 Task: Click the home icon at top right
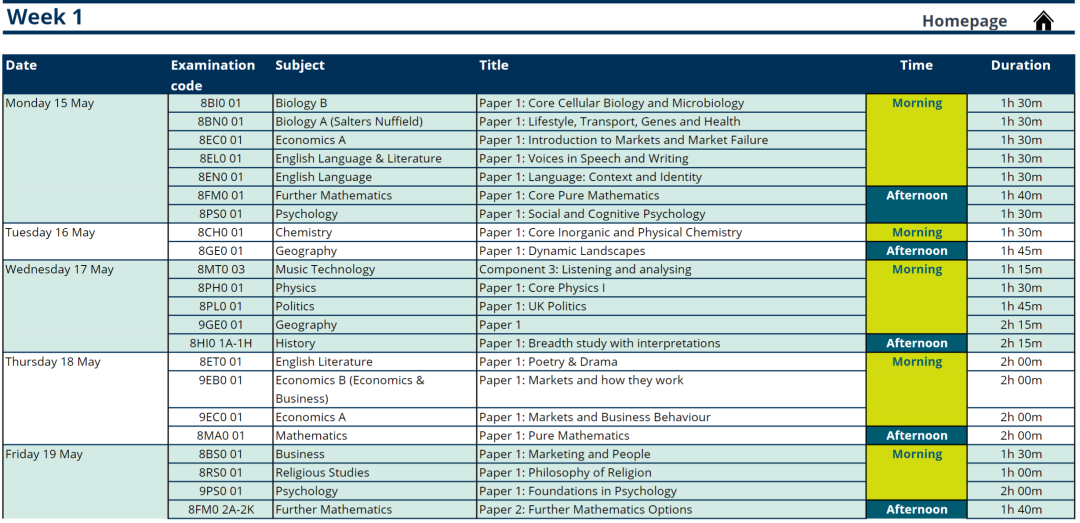(1043, 21)
